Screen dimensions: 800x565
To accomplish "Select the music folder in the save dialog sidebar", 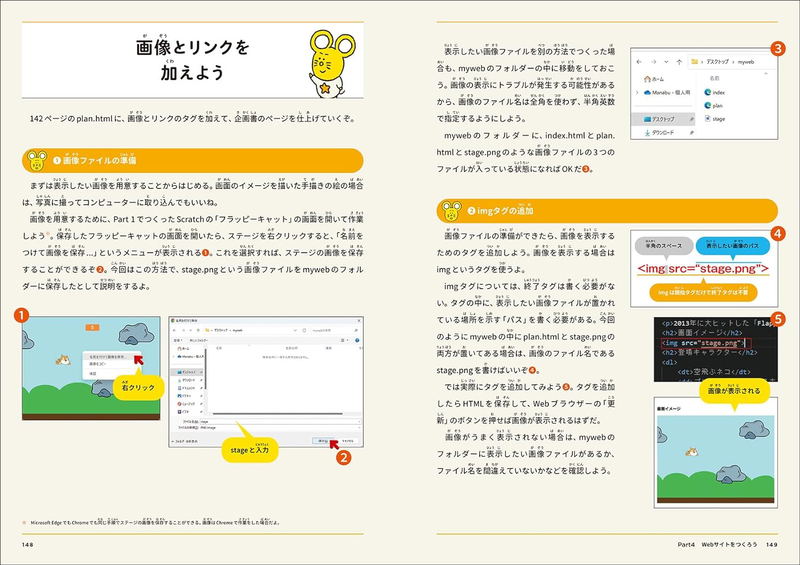I will pos(186,404).
